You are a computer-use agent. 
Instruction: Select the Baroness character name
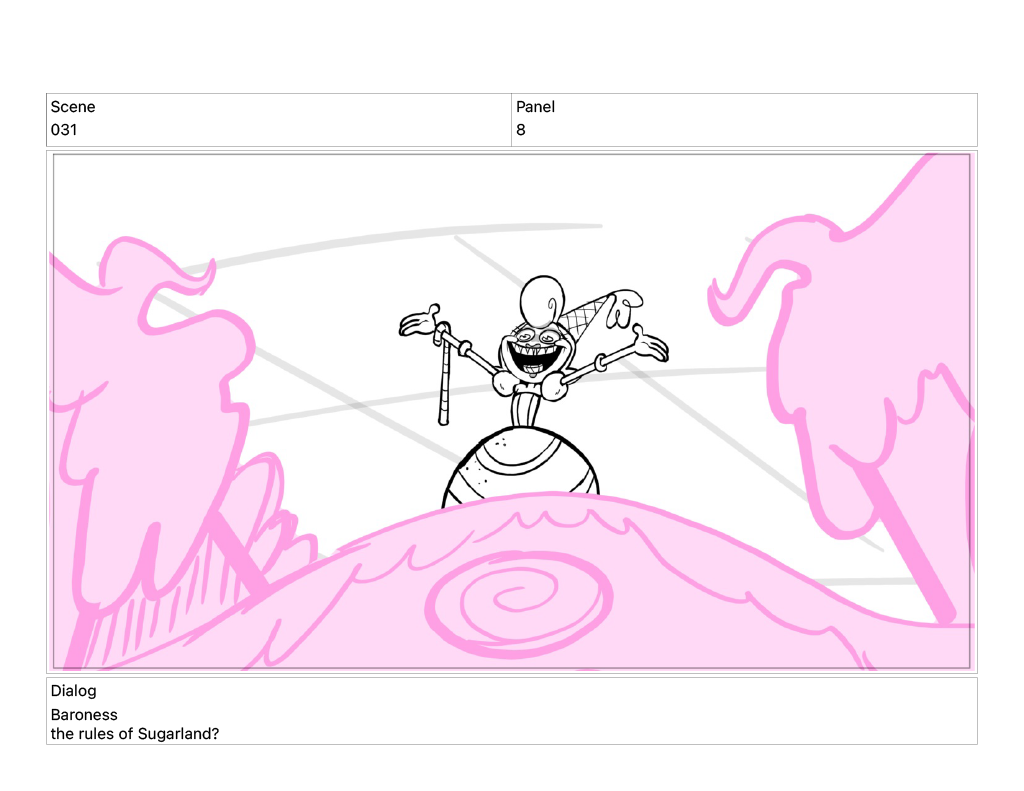point(84,715)
